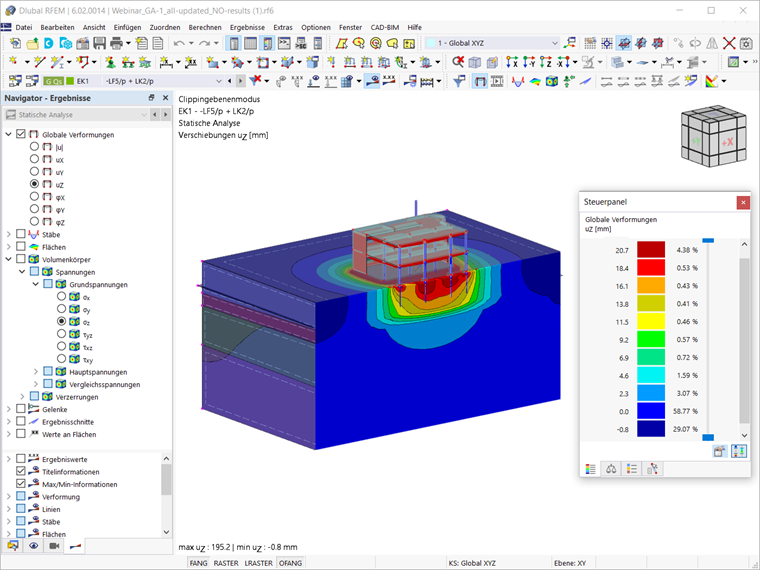Click the Print icon in toolbar
The image size is (760, 570).
pyautogui.click(x=116, y=43)
